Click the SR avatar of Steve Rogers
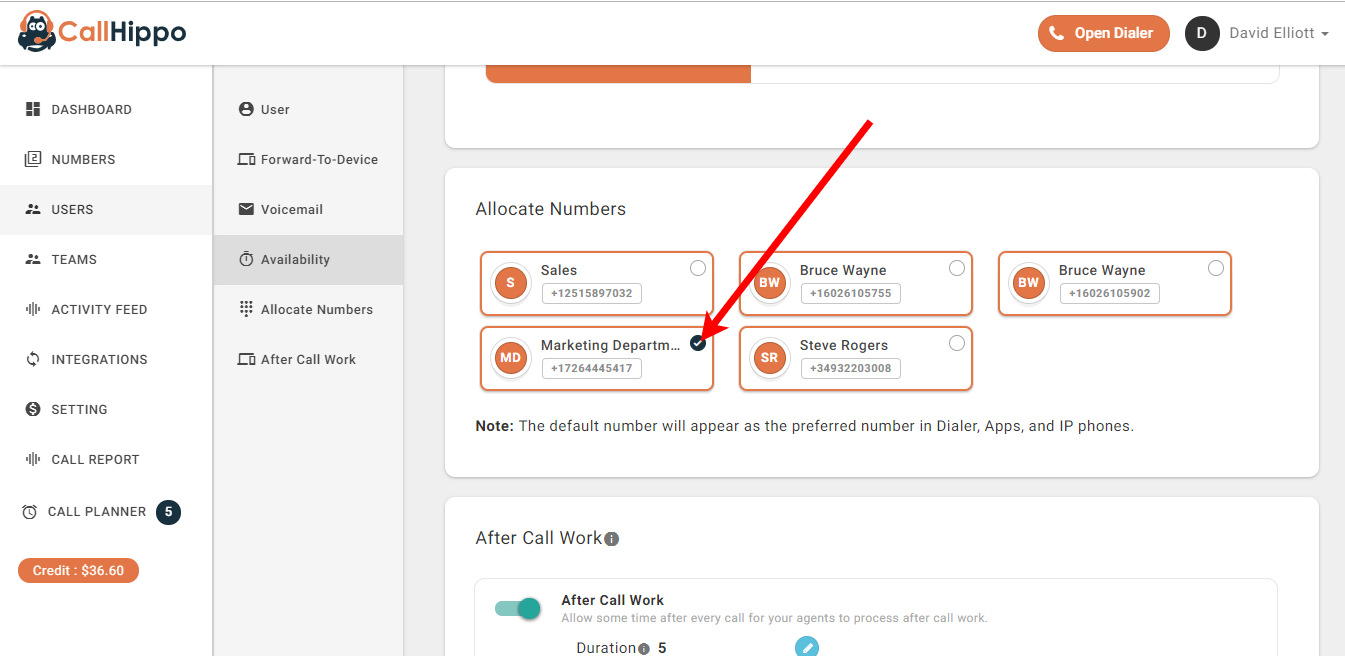The image size is (1345, 656). (x=769, y=358)
